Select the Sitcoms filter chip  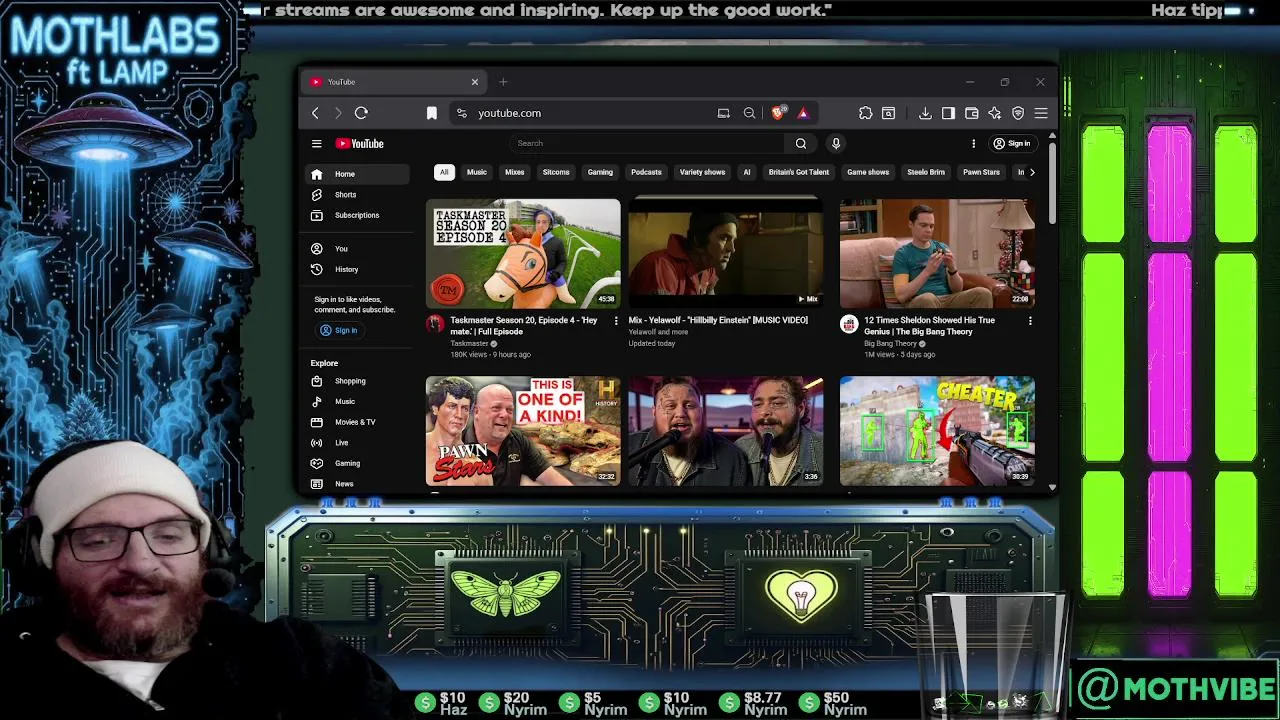(x=556, y=172)
